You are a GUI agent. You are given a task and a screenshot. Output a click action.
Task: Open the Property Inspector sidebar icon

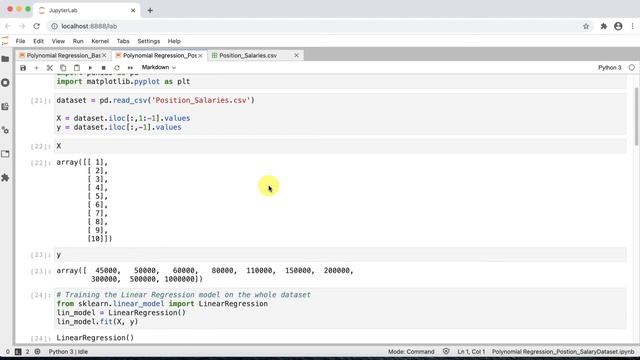click(5, 130)
